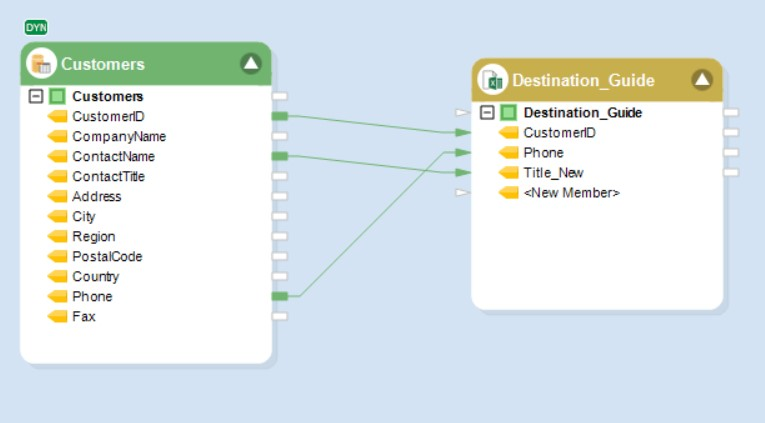Screen dimensions: 765x423
Task: Click the yellow field icon next to Address
Action: tap(57, 197)
